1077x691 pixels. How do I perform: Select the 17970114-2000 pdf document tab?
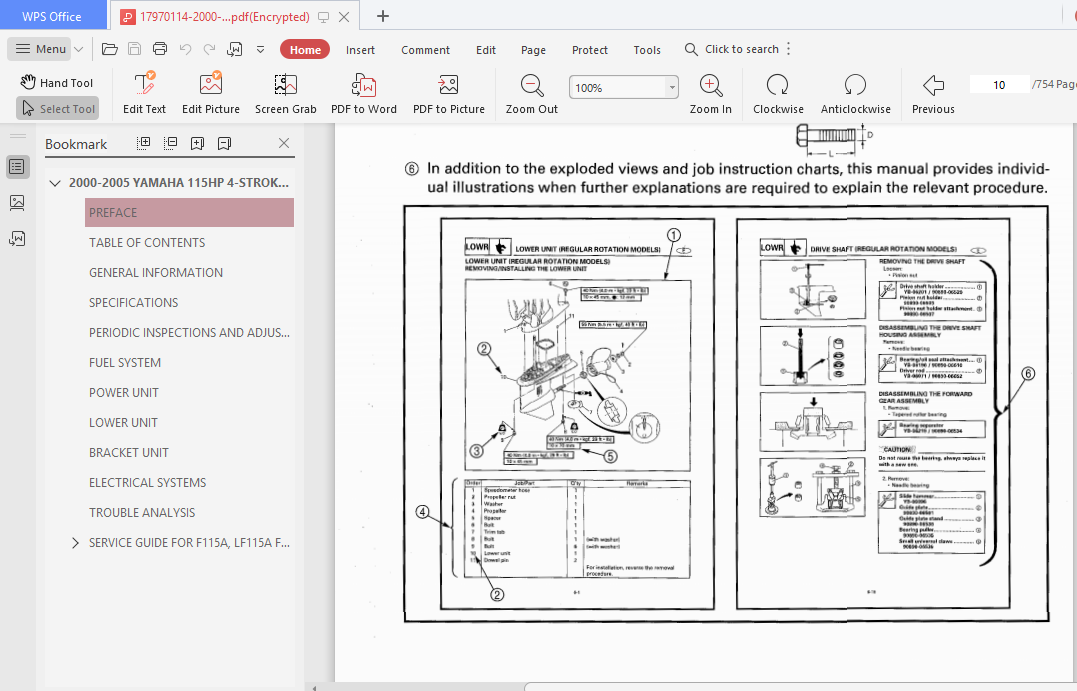click(x=224, y=16)
